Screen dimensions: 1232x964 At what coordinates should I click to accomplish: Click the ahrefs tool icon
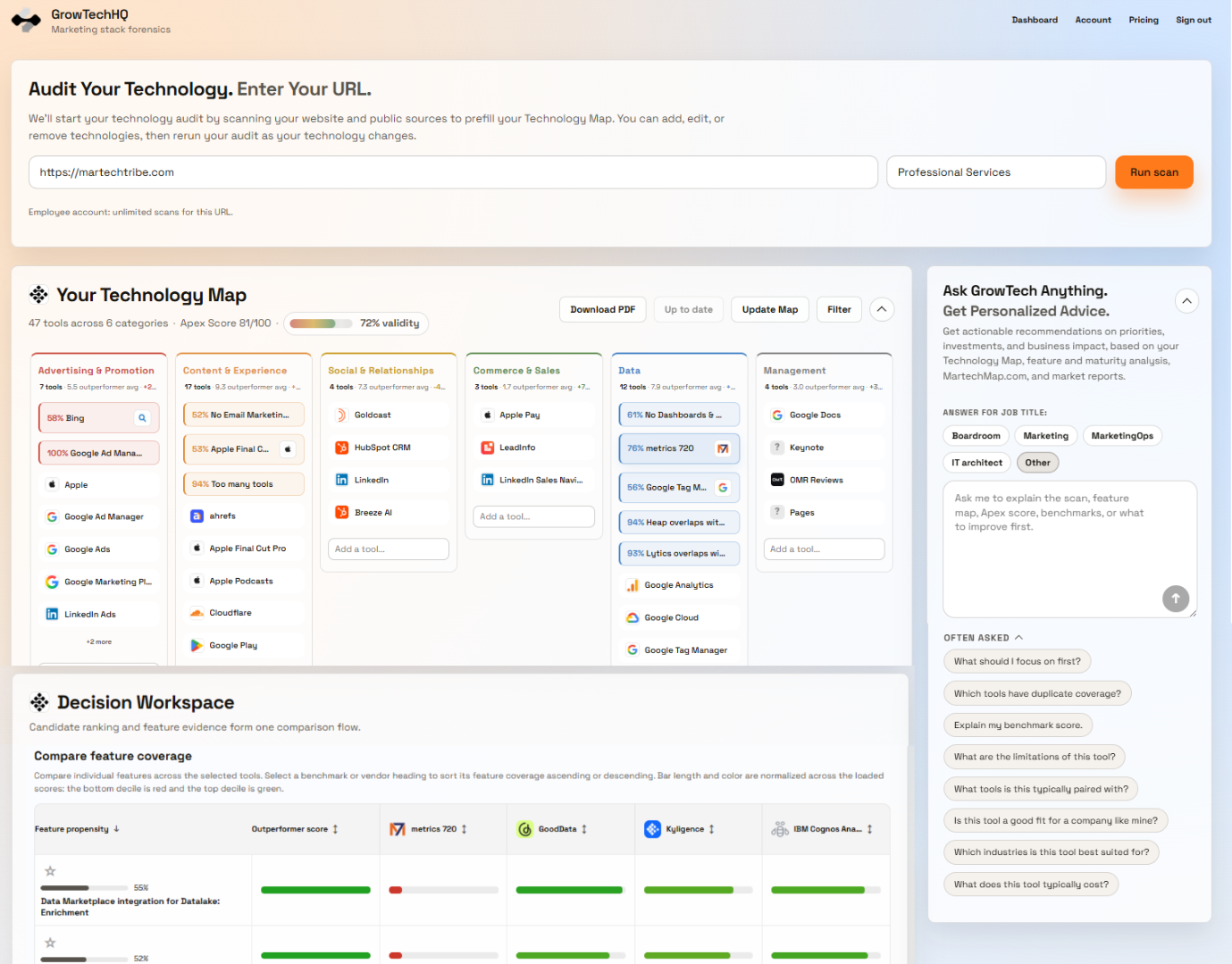click(197, 516)
